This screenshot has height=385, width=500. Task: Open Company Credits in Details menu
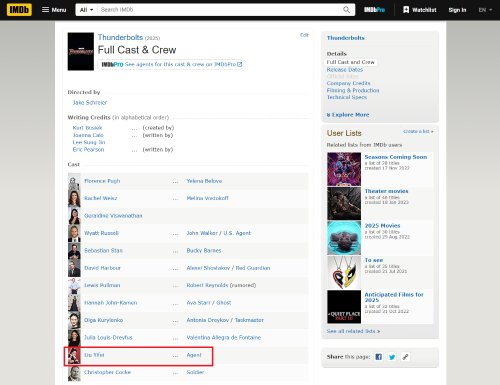click(348, 83)
